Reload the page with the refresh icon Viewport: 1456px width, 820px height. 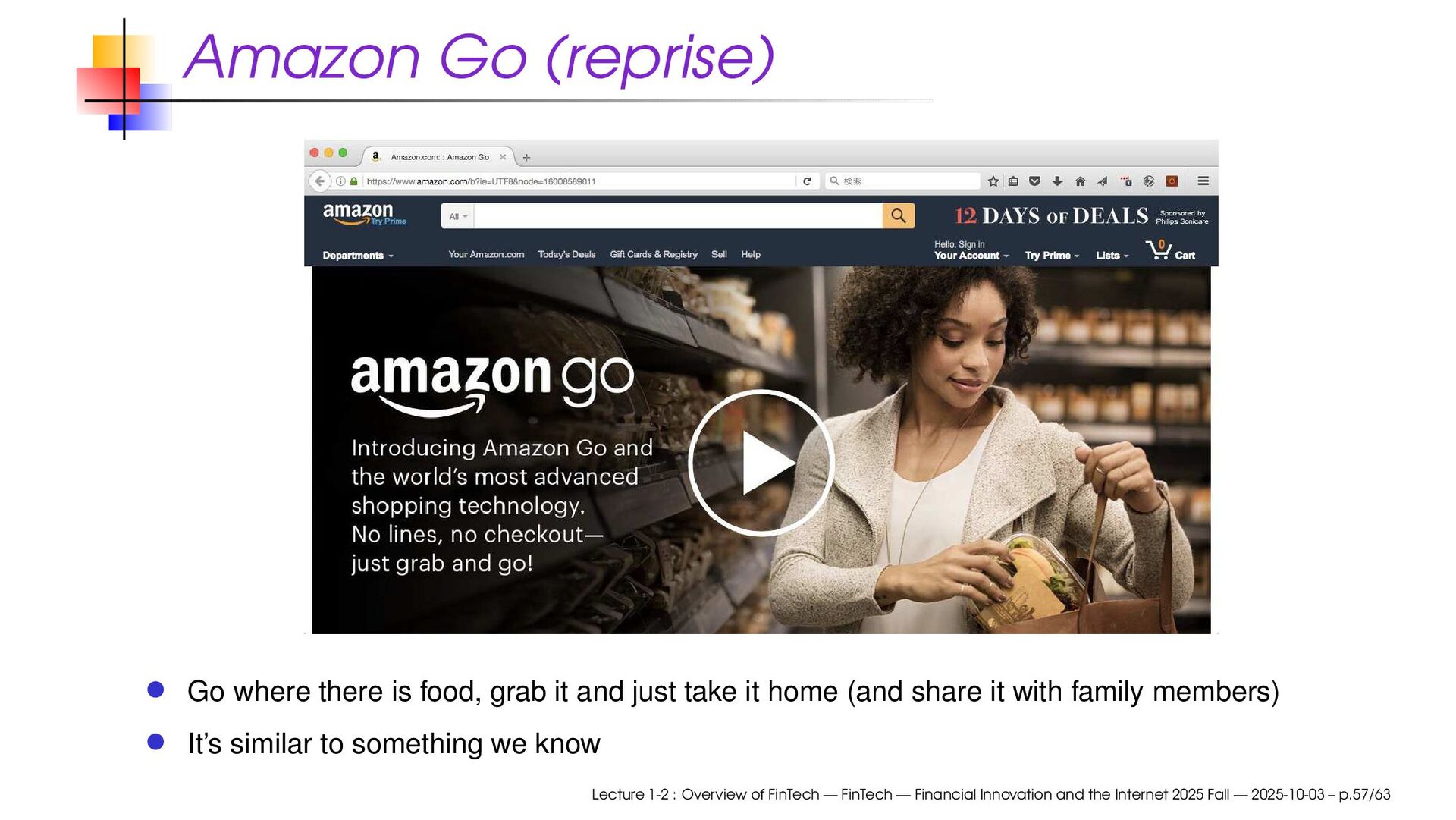coord(807,181)
